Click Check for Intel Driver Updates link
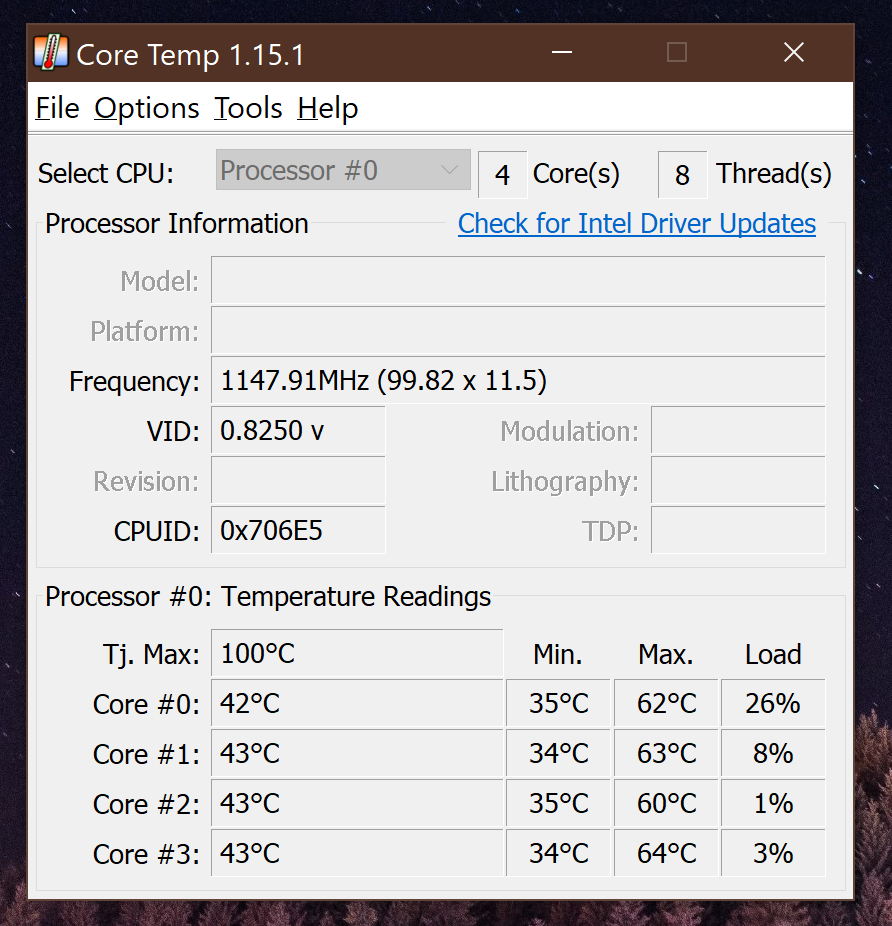The image size is (892, 926). [637, 224]
